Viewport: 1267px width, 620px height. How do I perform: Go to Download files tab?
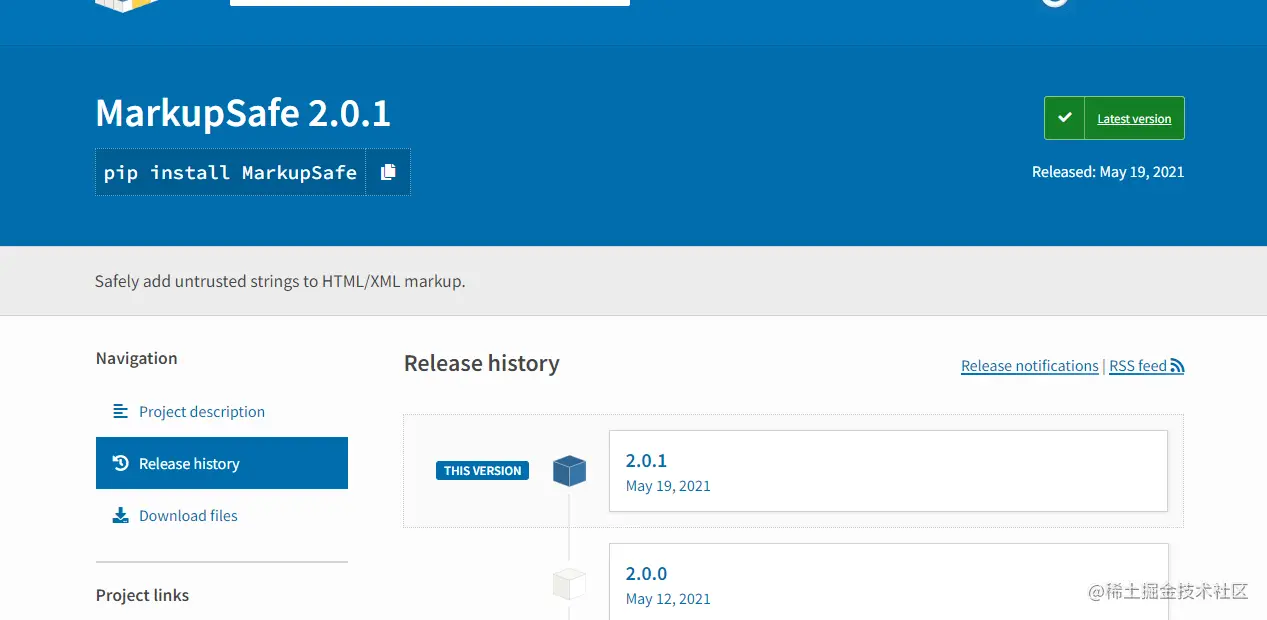(x=222, y=515)
